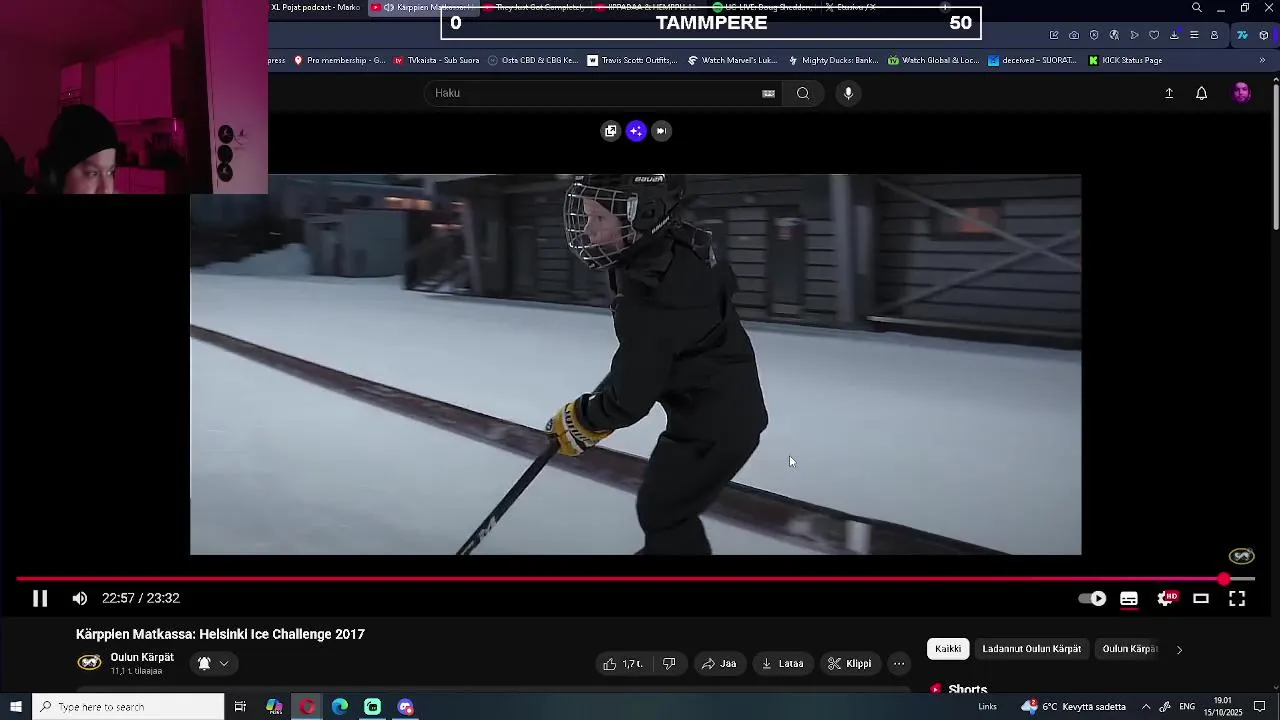Open the weather widget 6°C Kevyttä sadetta

coord(1073,707)
